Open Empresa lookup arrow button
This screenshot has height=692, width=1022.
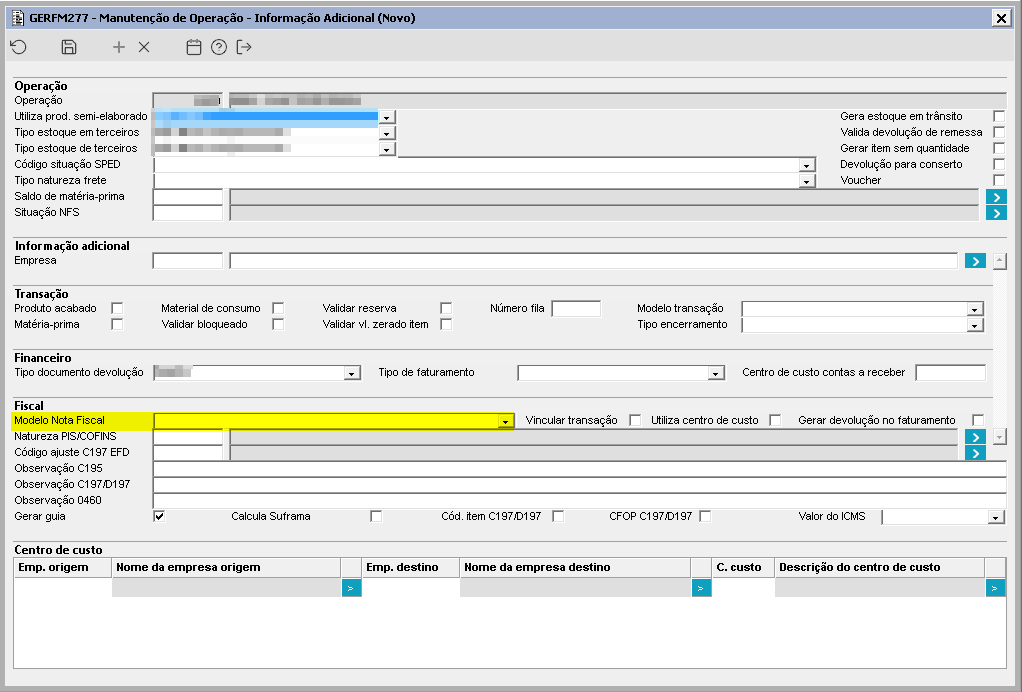(975, 261)
